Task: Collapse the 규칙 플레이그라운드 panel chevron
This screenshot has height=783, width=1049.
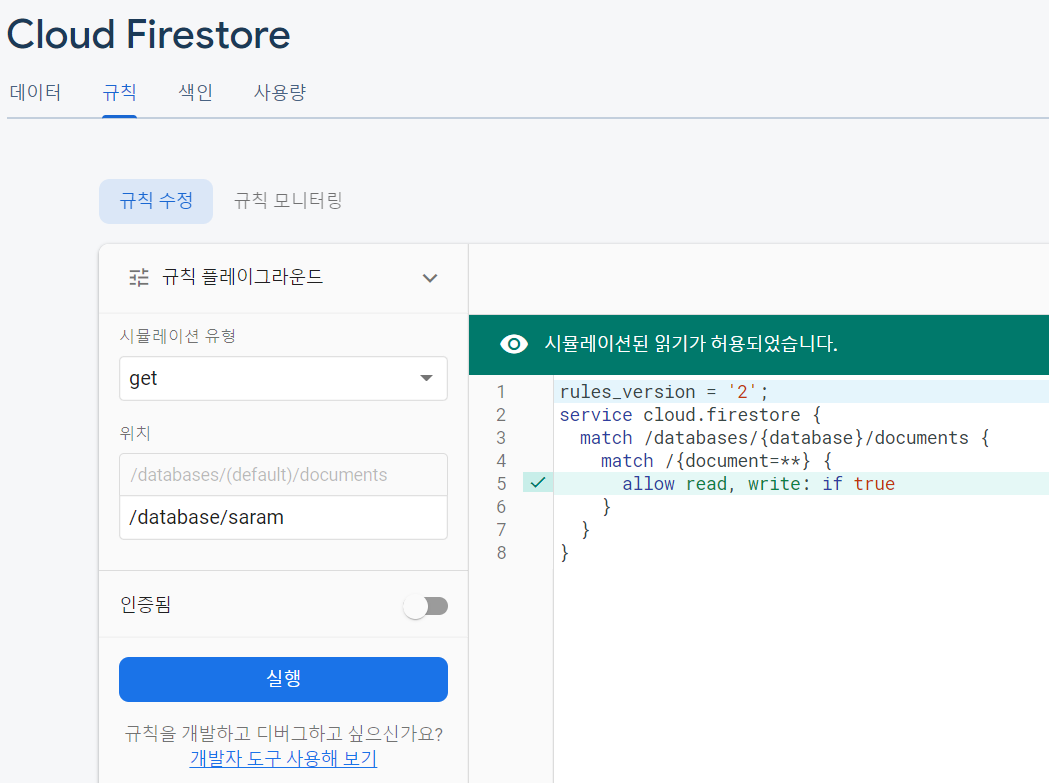Action: click(430, 278)
